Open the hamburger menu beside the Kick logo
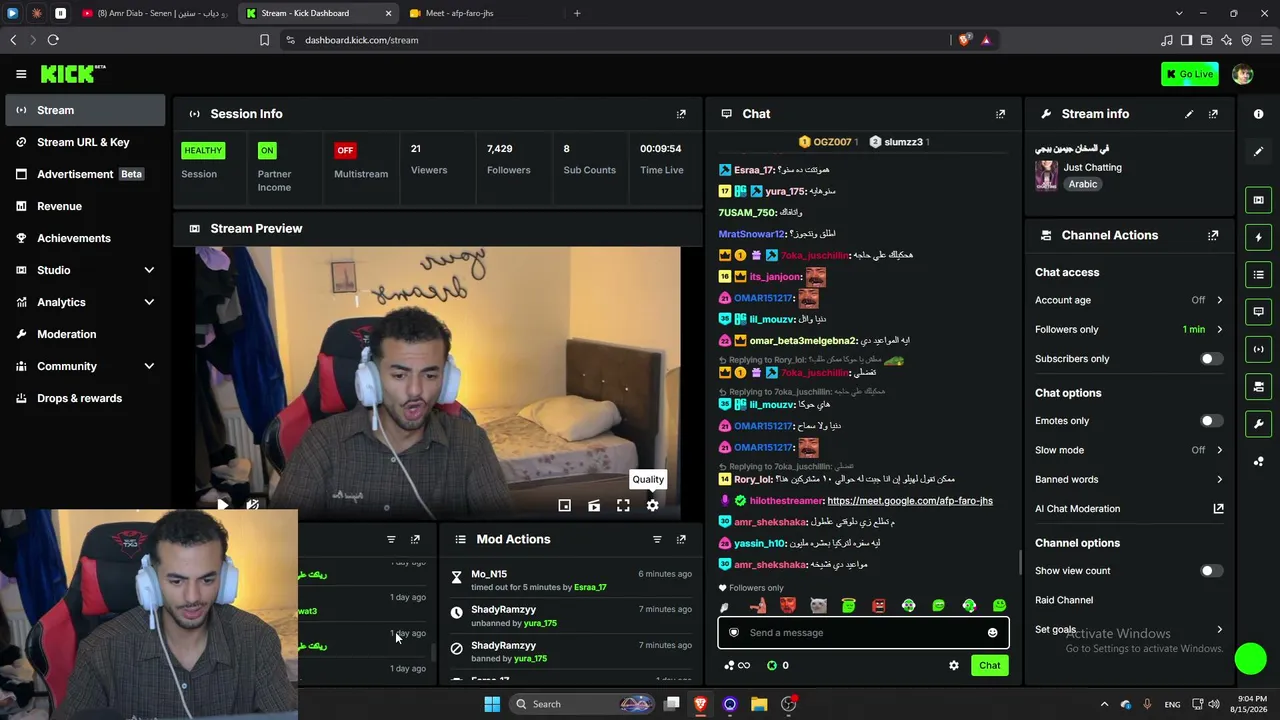1280x720 pixels. 21,74
